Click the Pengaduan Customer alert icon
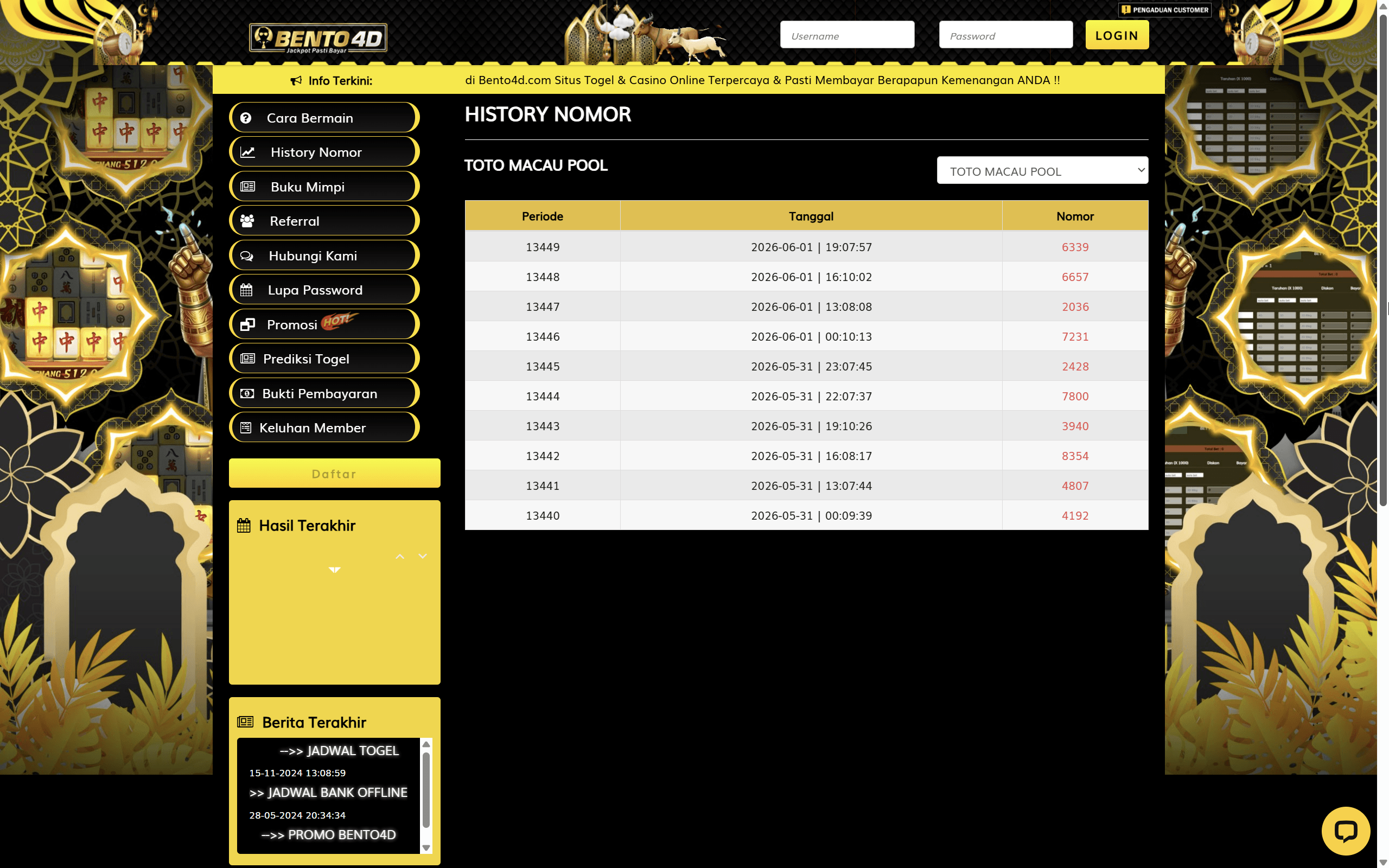 [x=1125, y=10]
